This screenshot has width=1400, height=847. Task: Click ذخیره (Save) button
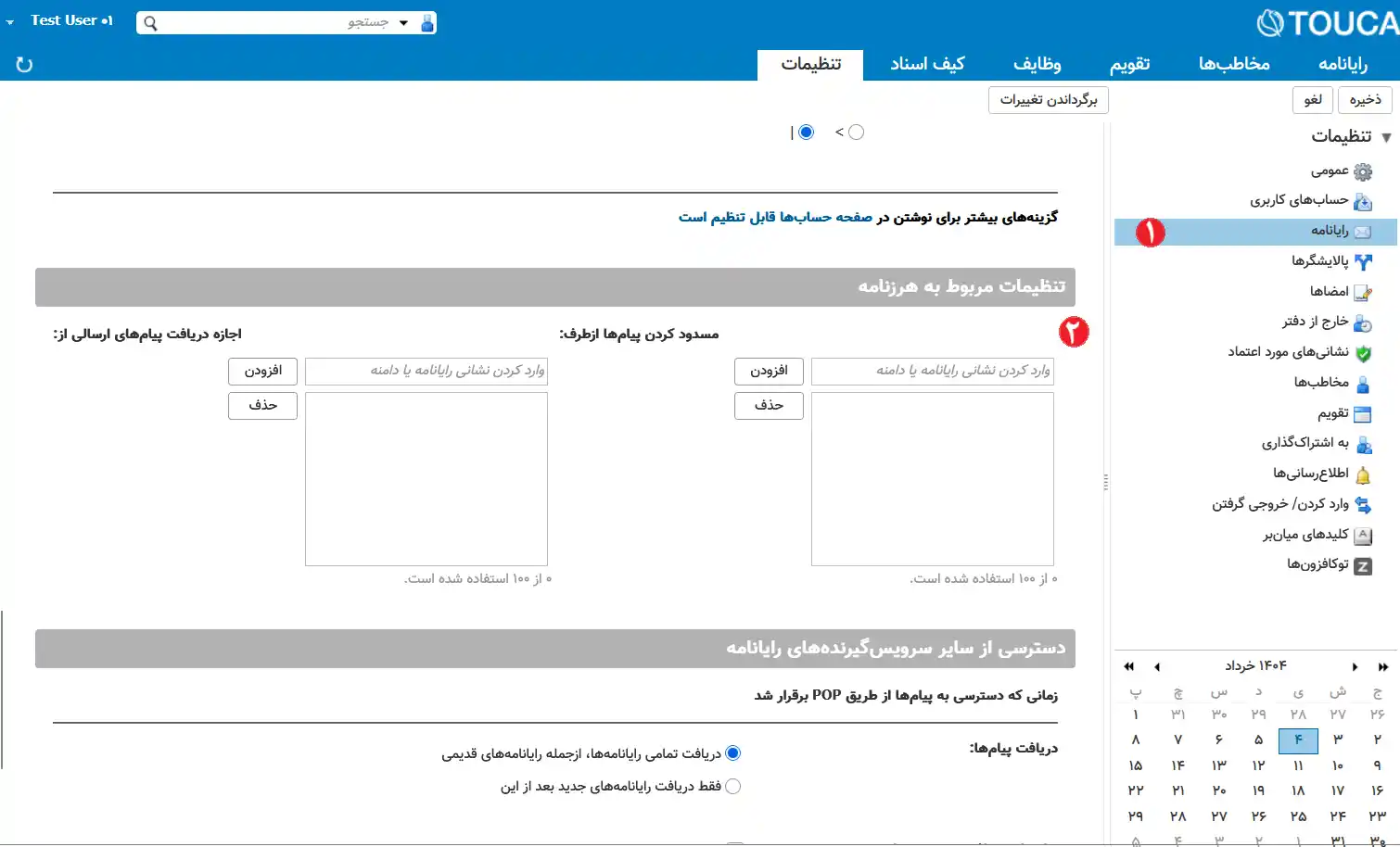tap(1365, 100)
